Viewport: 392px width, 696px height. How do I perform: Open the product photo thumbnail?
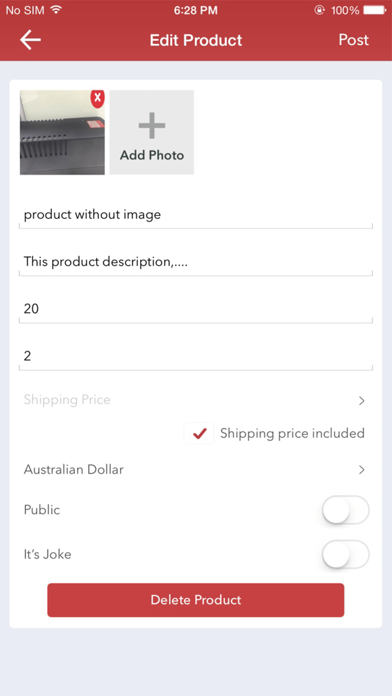click(62, 132)
